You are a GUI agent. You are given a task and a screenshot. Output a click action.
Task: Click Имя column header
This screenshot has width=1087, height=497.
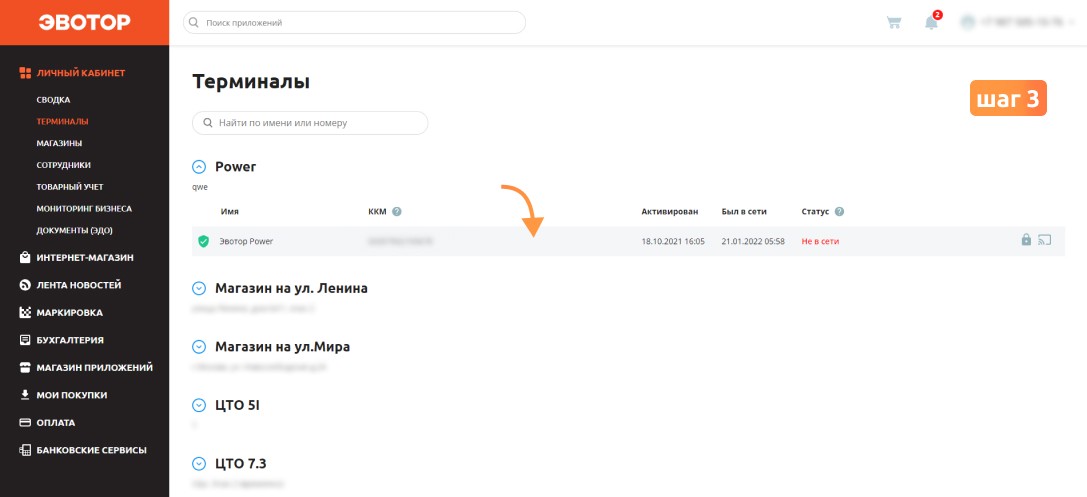pos(229,211)
